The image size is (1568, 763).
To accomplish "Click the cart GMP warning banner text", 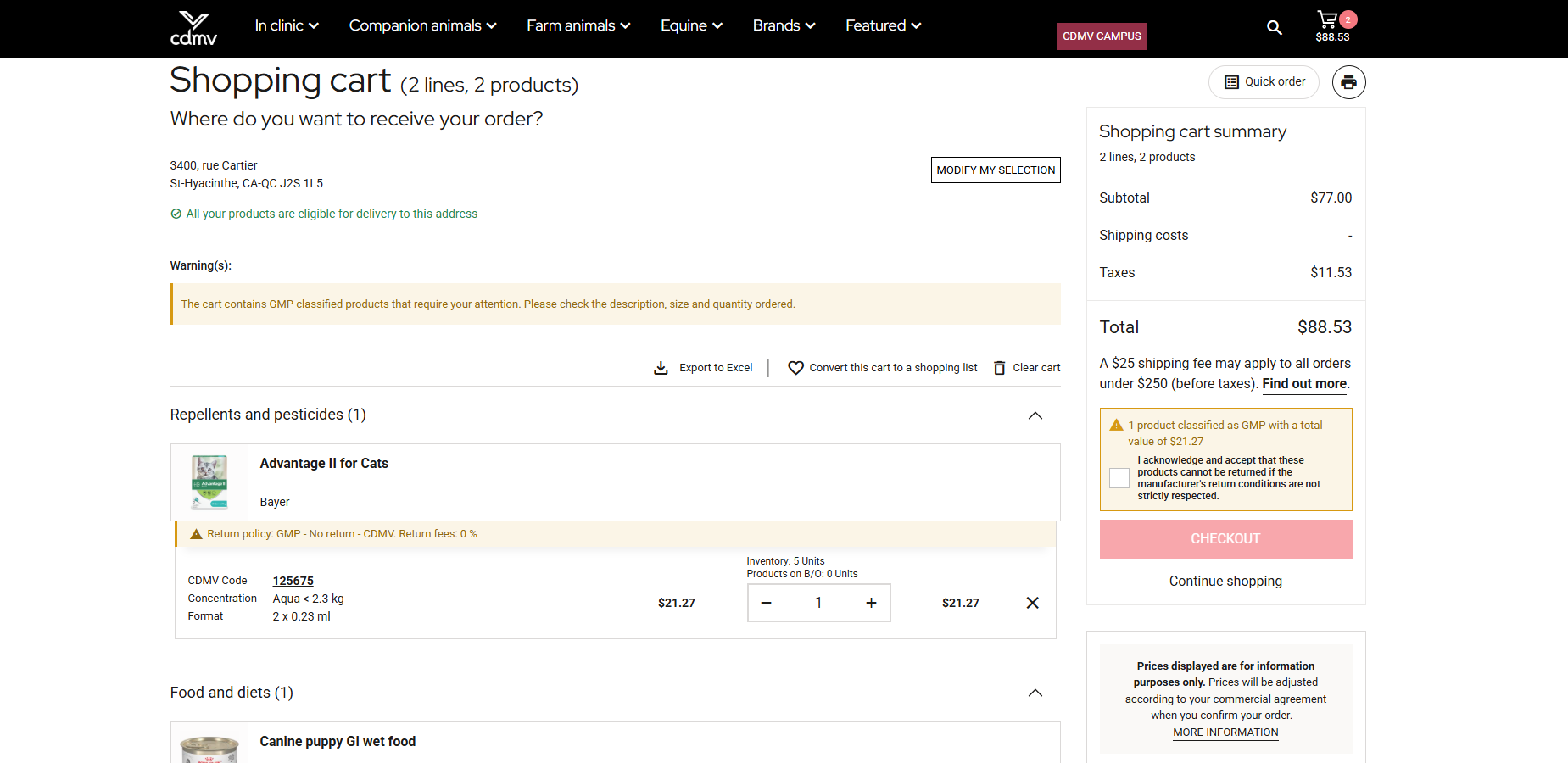I will pyautogui.click(x=488, y=304).
